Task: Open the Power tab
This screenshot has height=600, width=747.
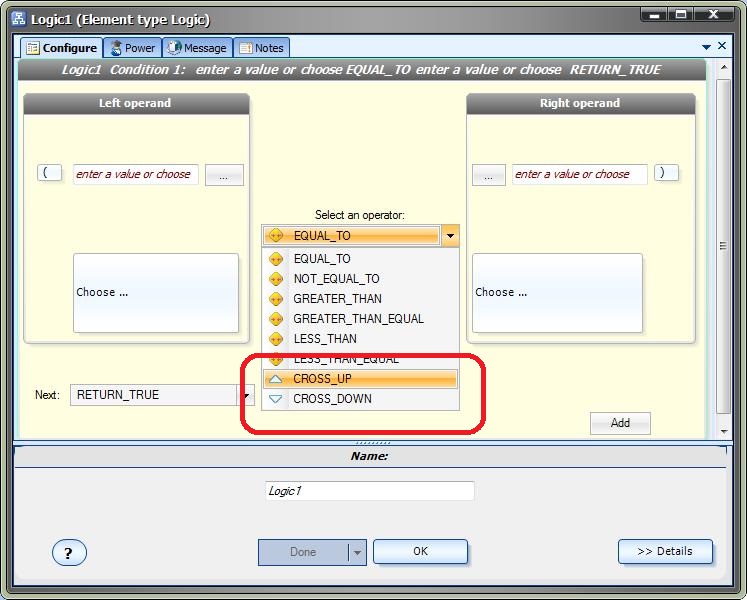Action: [x=132, y=48]
